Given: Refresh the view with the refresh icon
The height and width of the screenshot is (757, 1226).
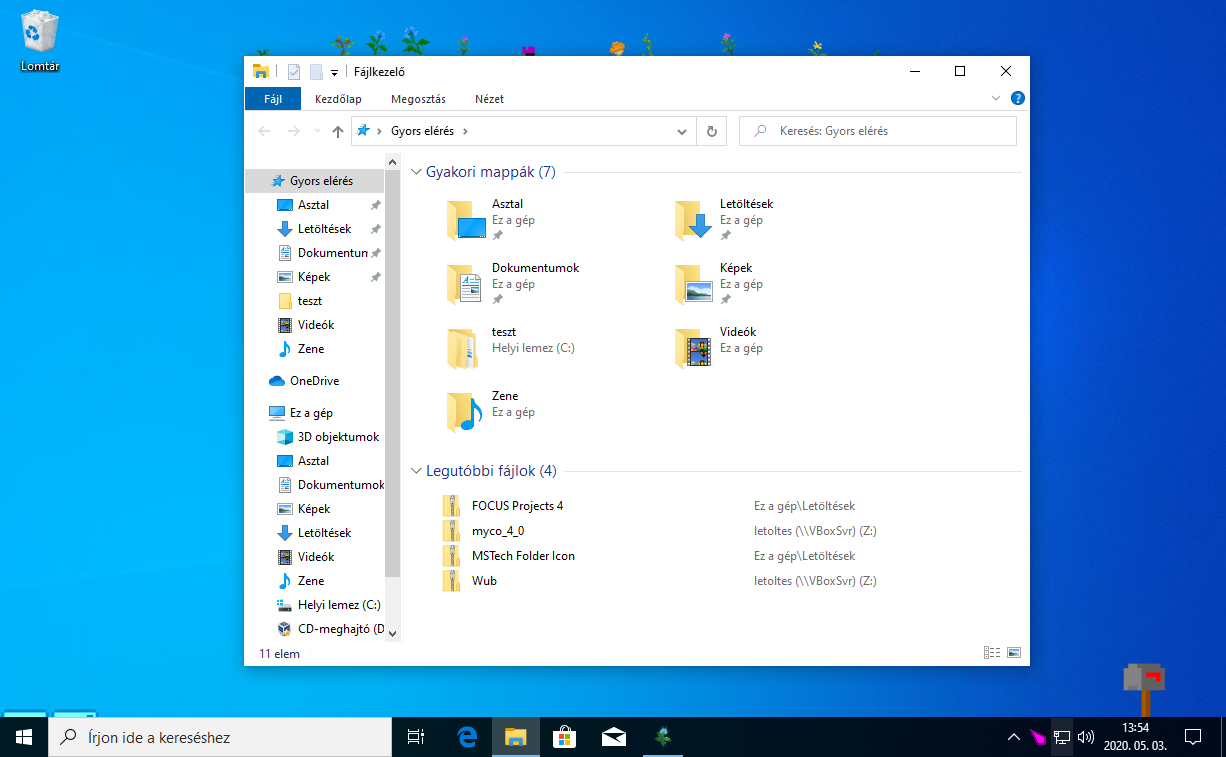Looking at the screenshot, I should click(711, 130).
